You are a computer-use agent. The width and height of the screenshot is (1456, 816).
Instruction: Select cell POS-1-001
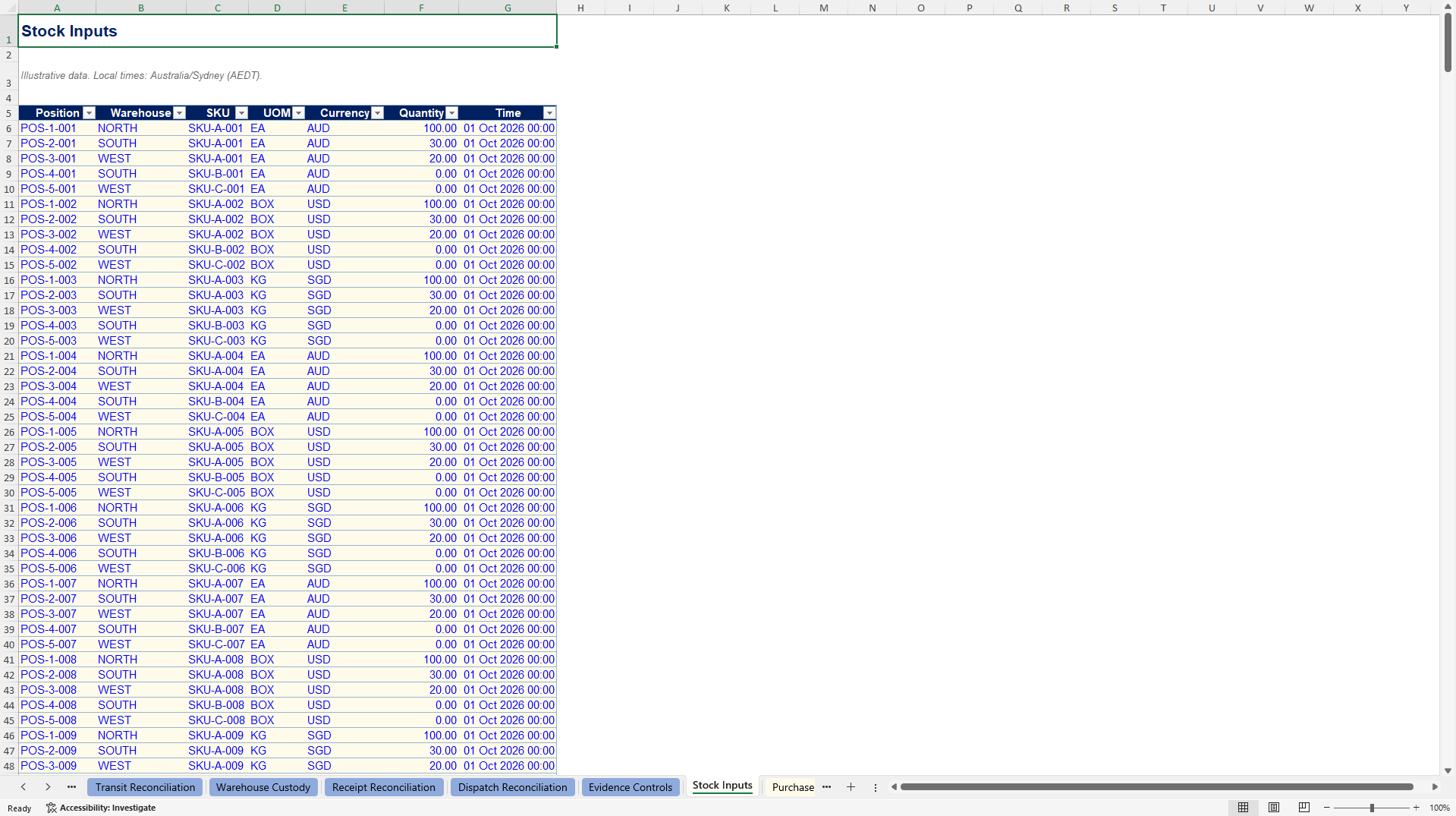57,128
